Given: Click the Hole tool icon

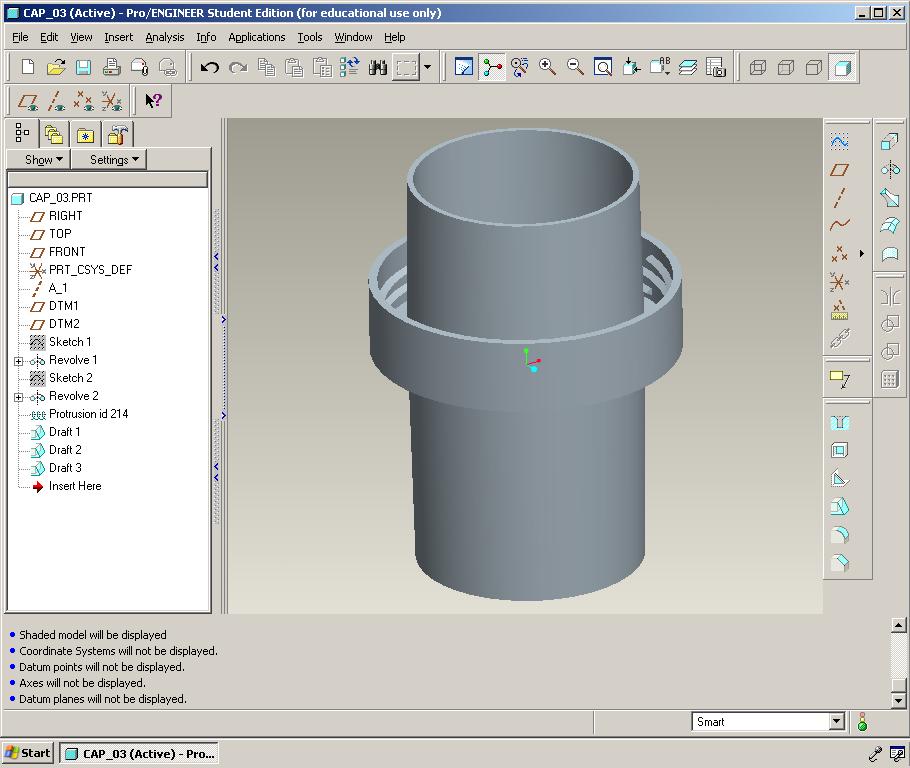Looking at the screenshot, I should [x=840, y=423].
